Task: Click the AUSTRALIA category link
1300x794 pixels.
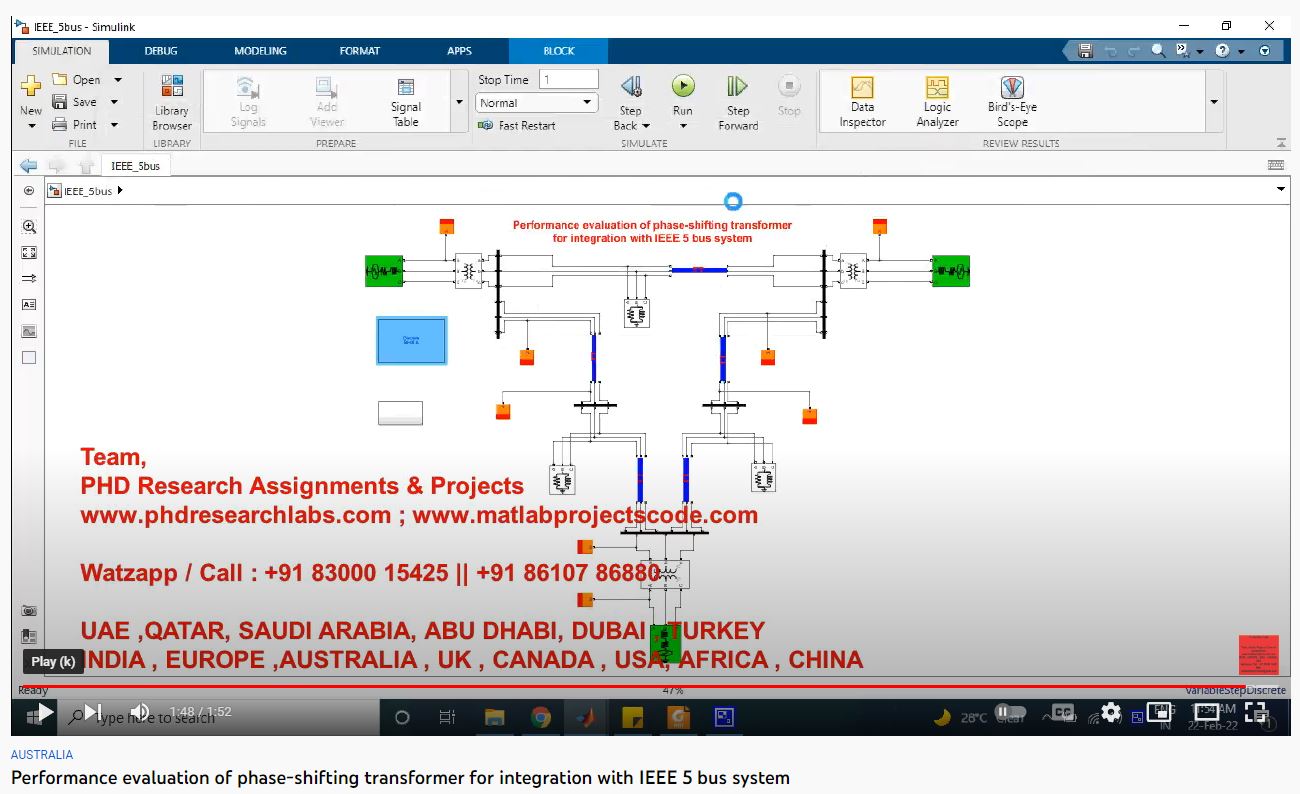Action: tap(42, 755)
